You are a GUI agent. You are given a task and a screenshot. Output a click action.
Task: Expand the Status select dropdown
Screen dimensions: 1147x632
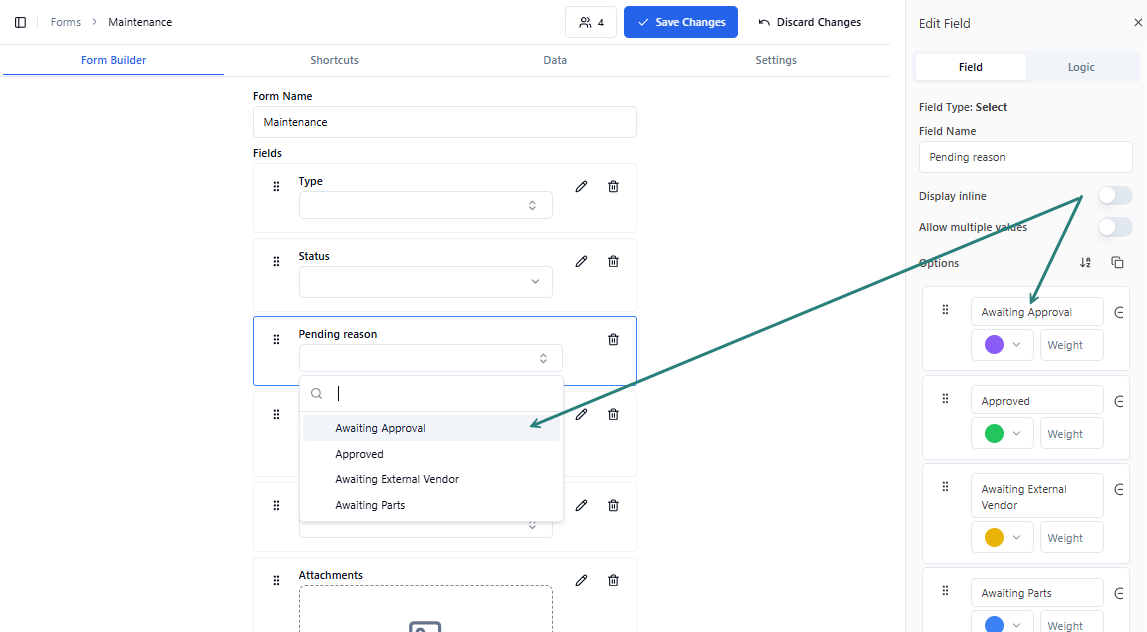click(x=425, y=282)
